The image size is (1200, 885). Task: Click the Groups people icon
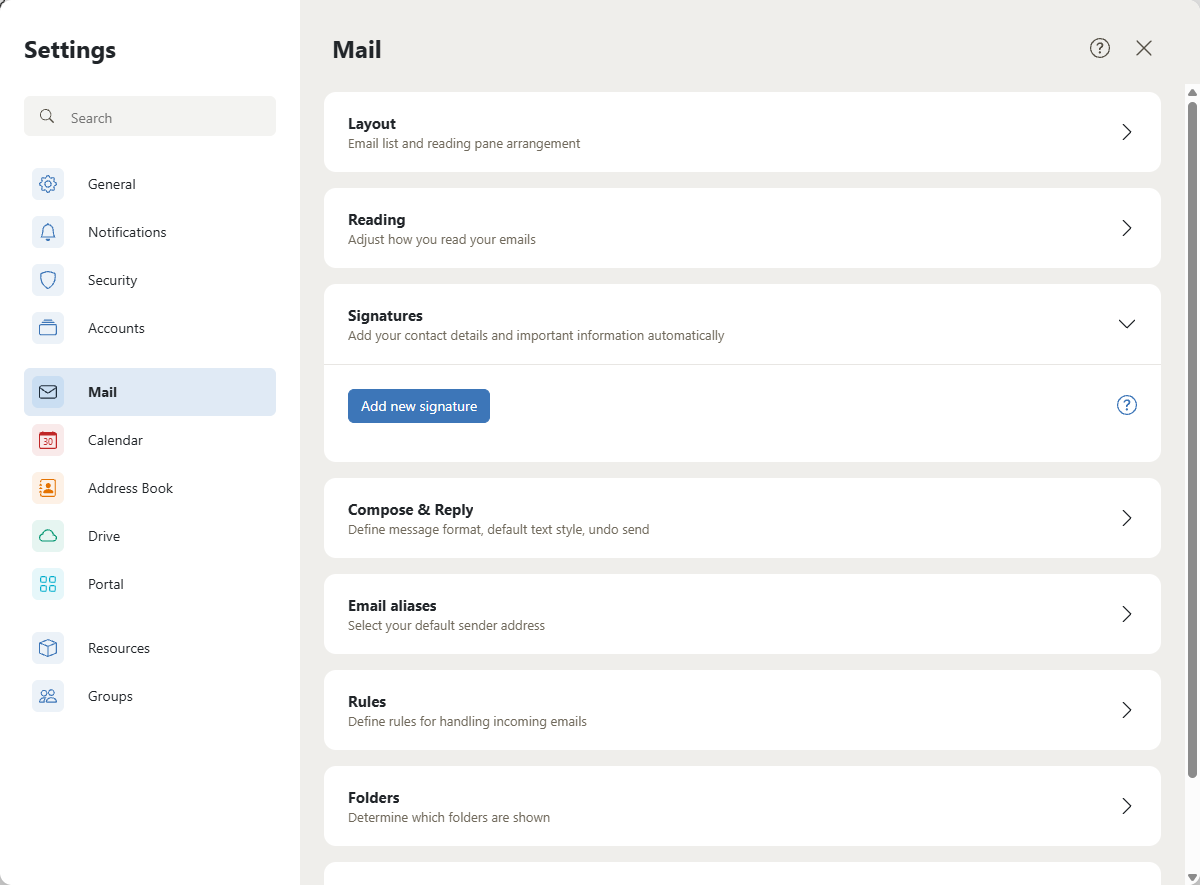click(48, 696)
